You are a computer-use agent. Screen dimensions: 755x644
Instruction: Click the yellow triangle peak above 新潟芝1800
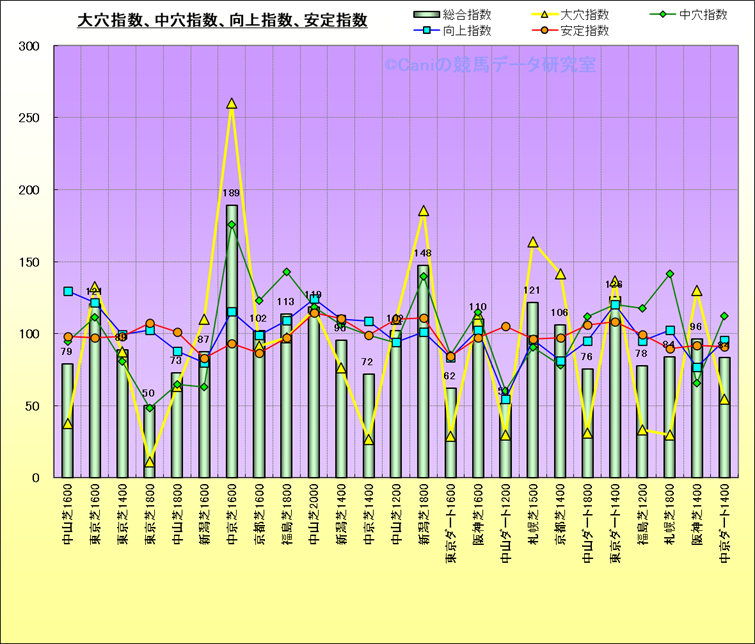423,211
